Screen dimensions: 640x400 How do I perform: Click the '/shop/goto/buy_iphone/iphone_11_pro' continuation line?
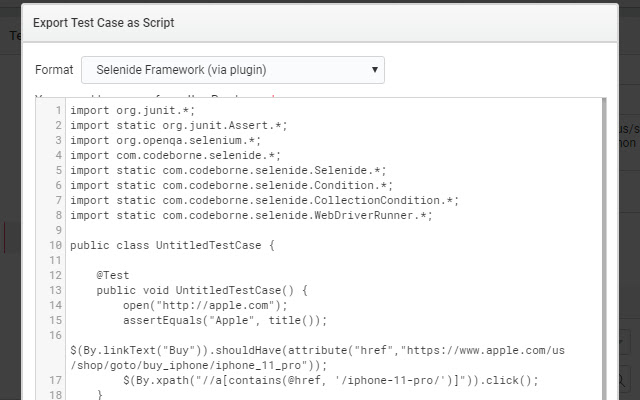[199, 365]
